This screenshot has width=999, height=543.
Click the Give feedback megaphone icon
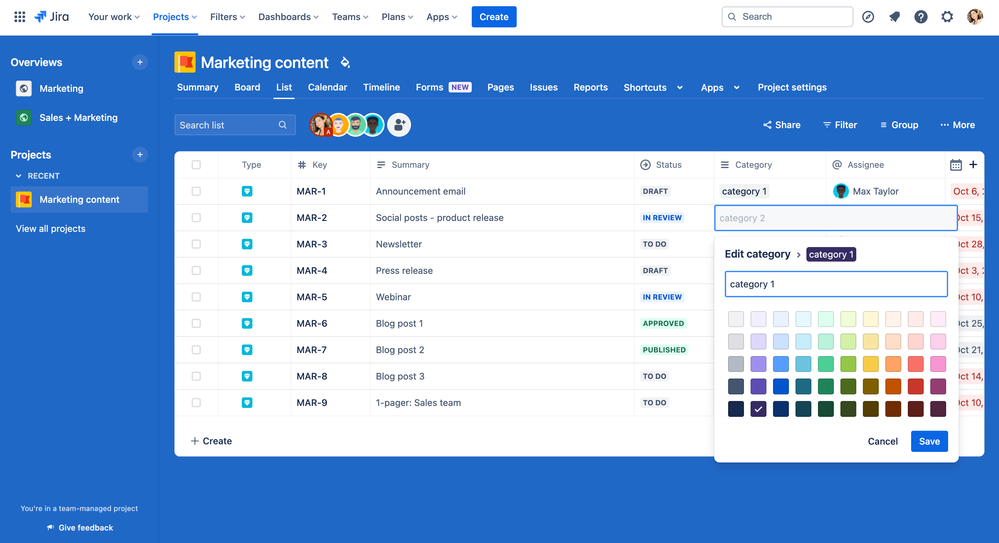(50, 528)
